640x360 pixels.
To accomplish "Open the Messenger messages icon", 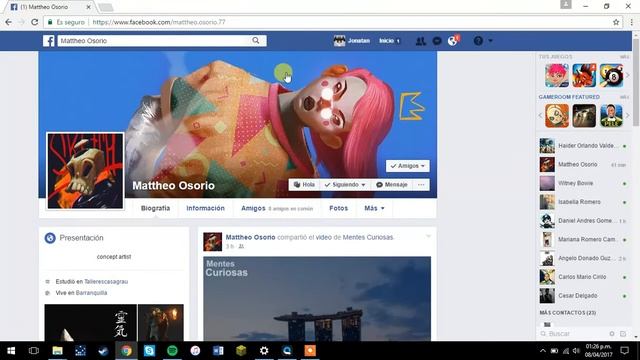I will tap(437, 41).
